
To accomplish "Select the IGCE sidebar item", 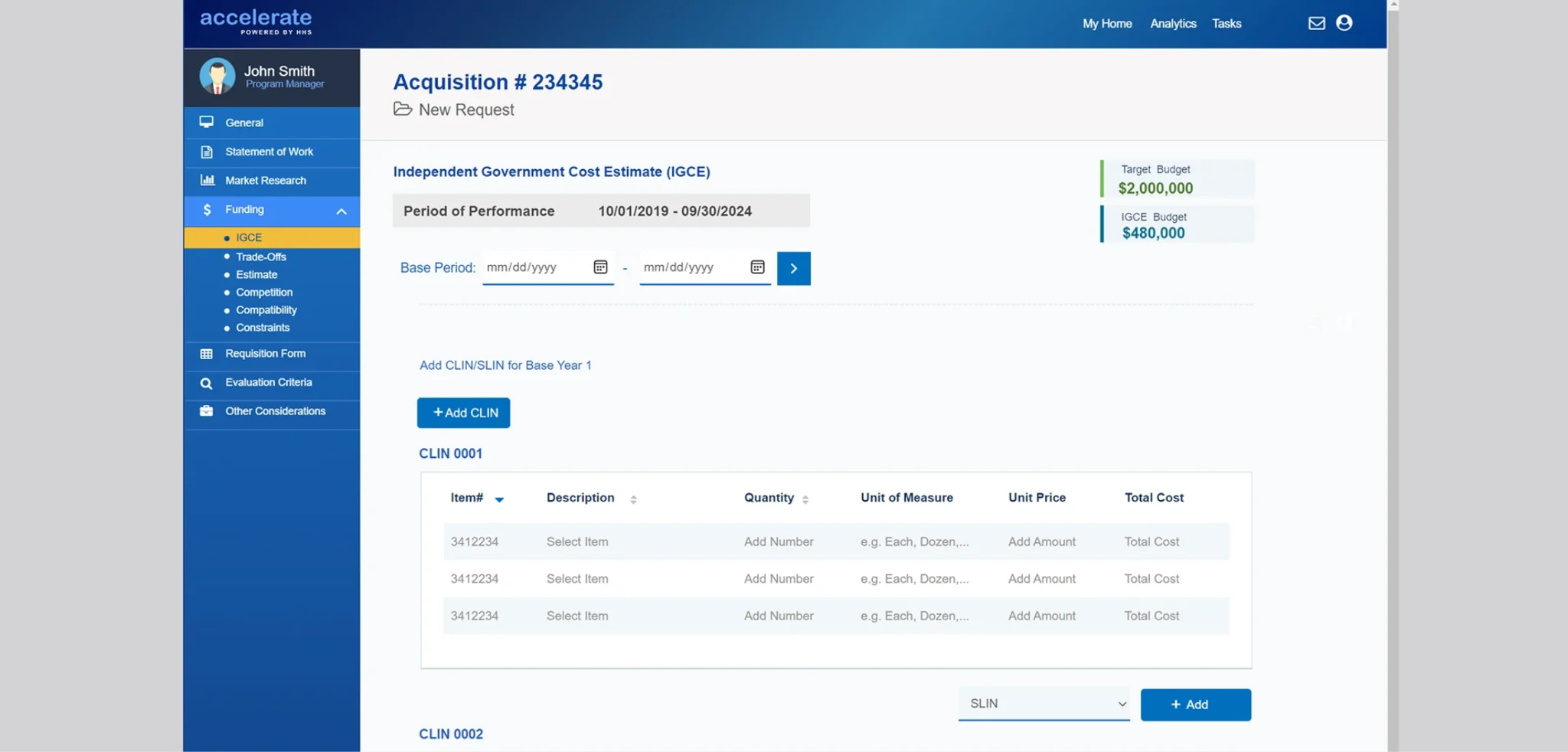I will tap(272, 237).
